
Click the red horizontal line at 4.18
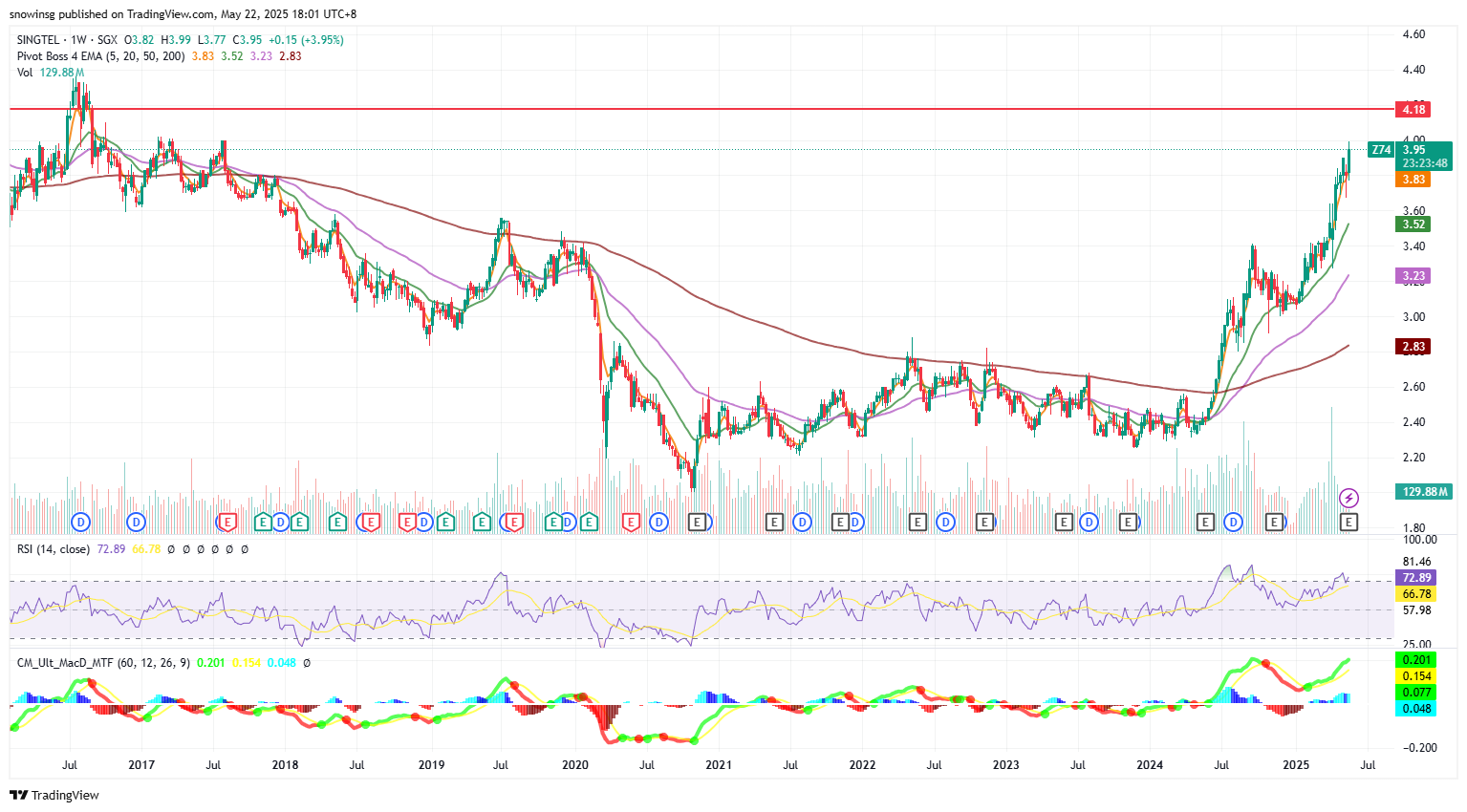coord(702,109)
